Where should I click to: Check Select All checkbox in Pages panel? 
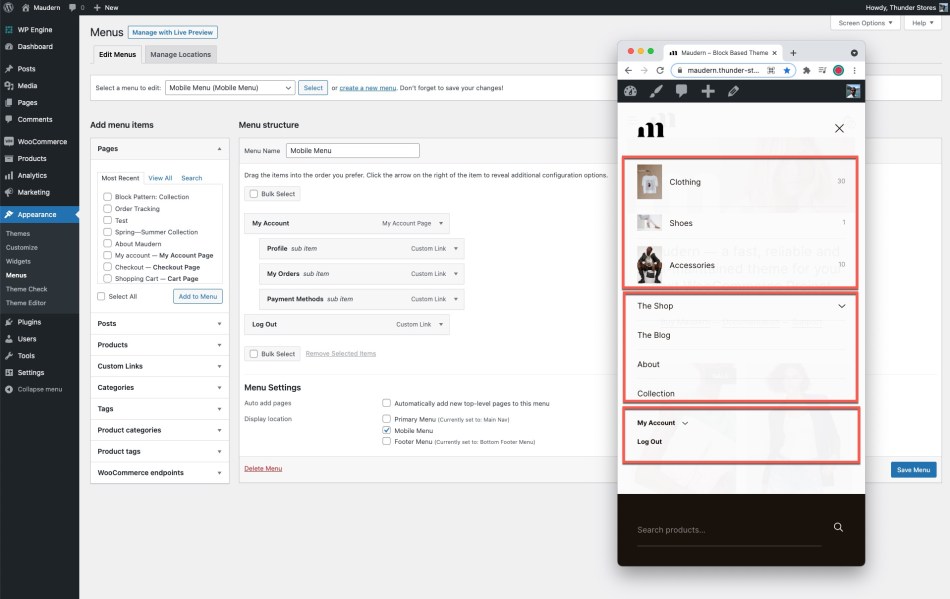(101, 297)
